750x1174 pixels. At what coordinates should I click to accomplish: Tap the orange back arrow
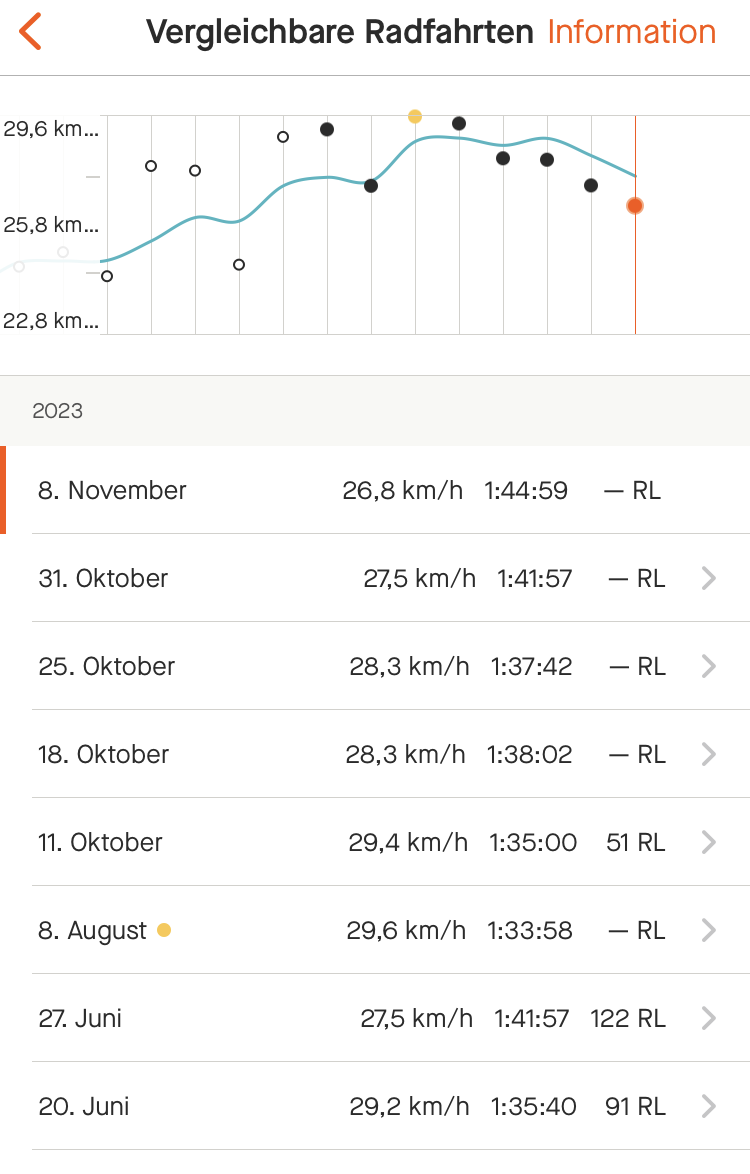pos(31,32)
